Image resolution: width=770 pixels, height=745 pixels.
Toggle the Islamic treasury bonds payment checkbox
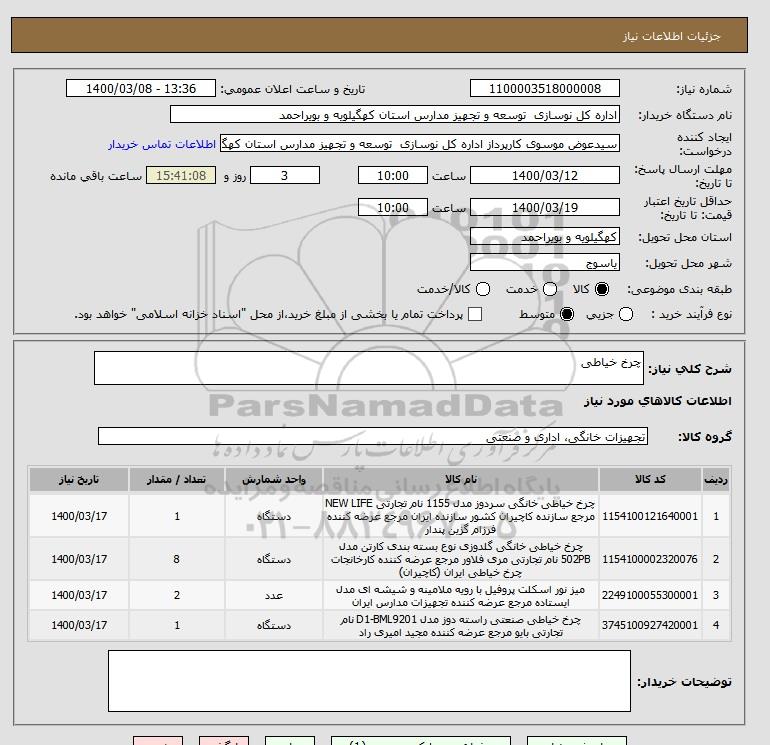pos(475,314)
